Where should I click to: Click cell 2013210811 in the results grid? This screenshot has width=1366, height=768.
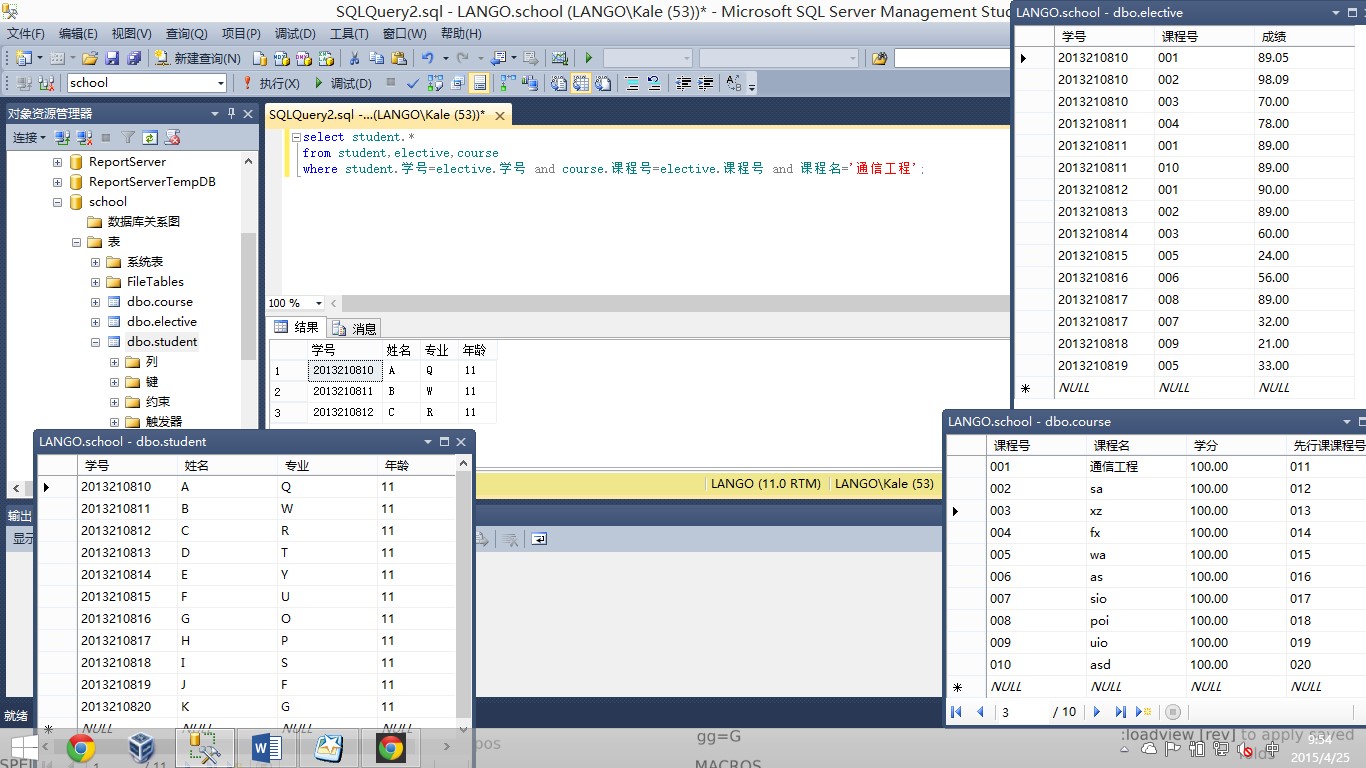coord(343,391)
